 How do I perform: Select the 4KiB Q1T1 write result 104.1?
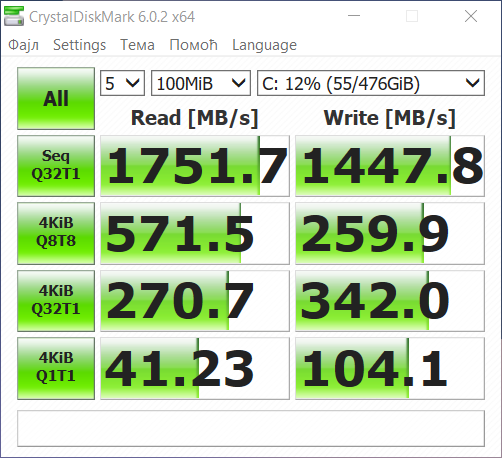click(x=390, y=368)
